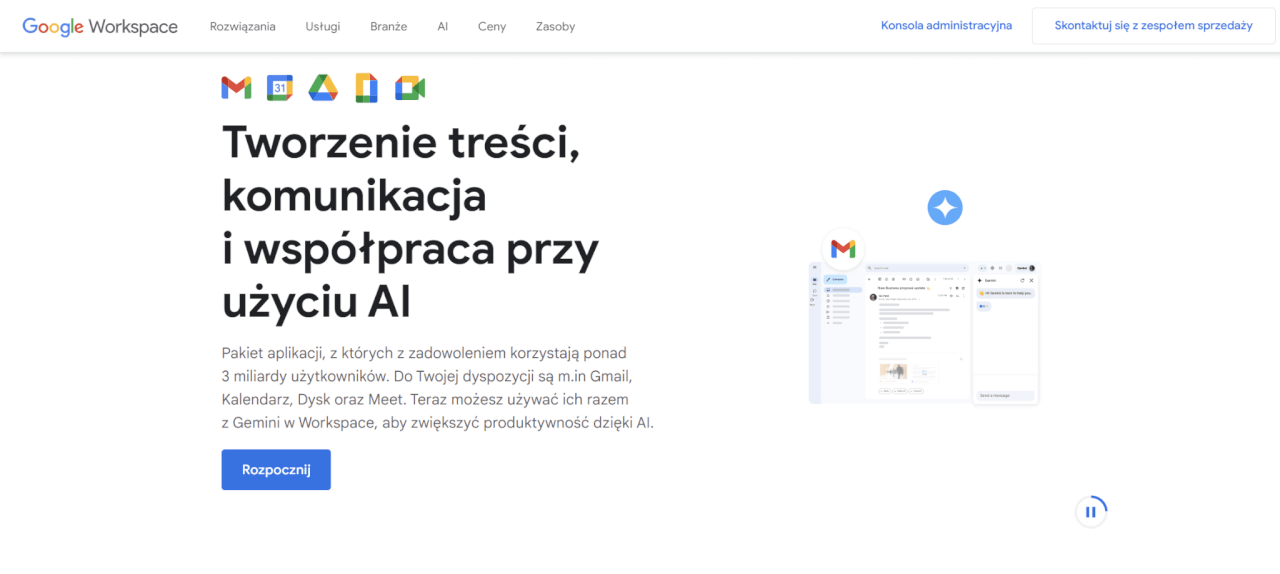1280x574 pixels.
Task: Click the blue Gemini sparkle icon
Action: (x=944, y=208)
